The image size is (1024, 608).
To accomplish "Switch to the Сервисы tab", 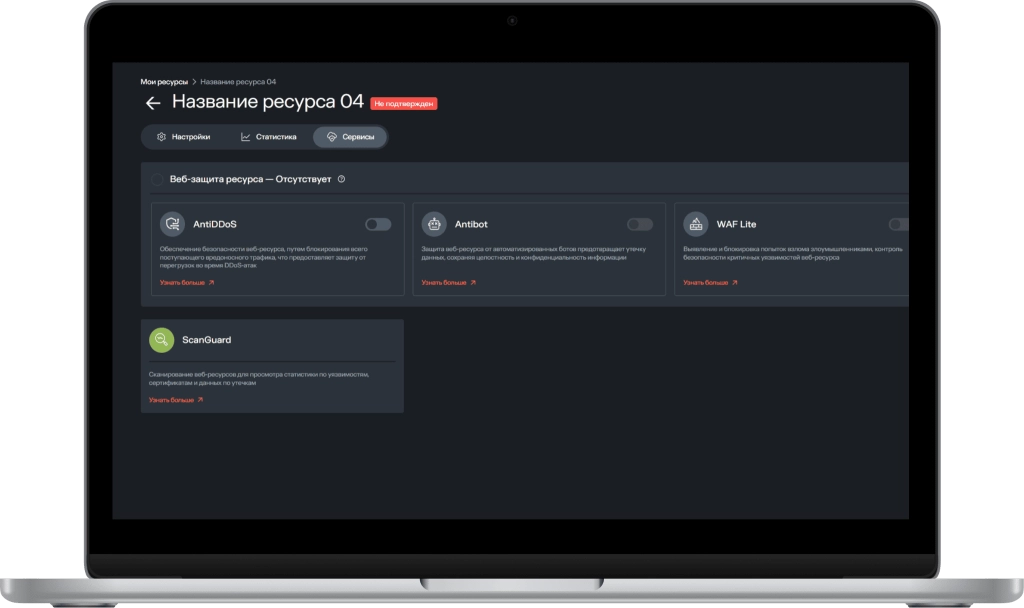I will click(349, 137).
